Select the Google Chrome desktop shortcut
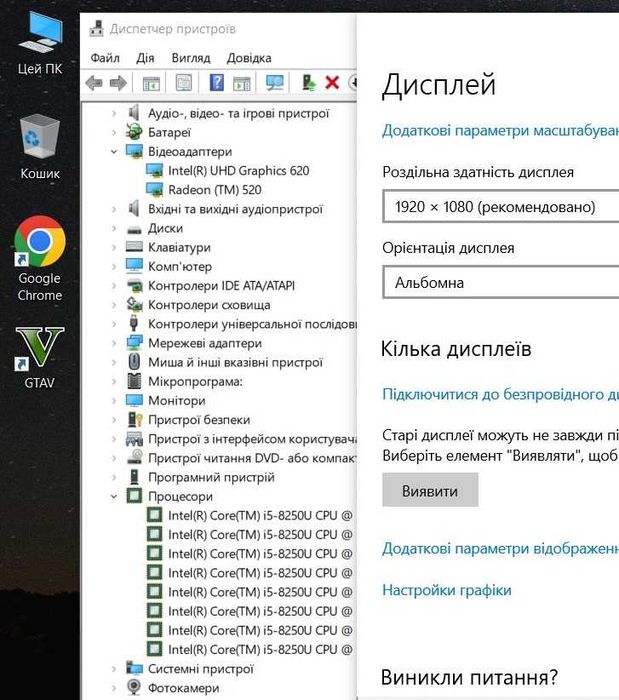 (x=40, y=260)
